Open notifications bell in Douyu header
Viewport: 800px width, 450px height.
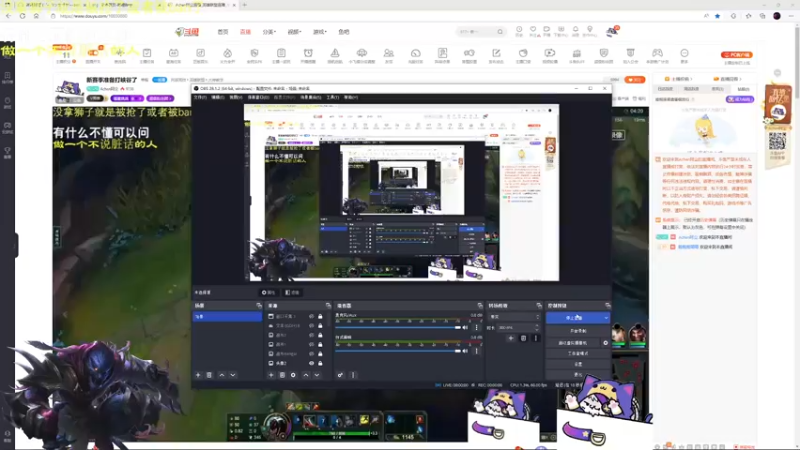pyautogui.click(x=576, y=30)
